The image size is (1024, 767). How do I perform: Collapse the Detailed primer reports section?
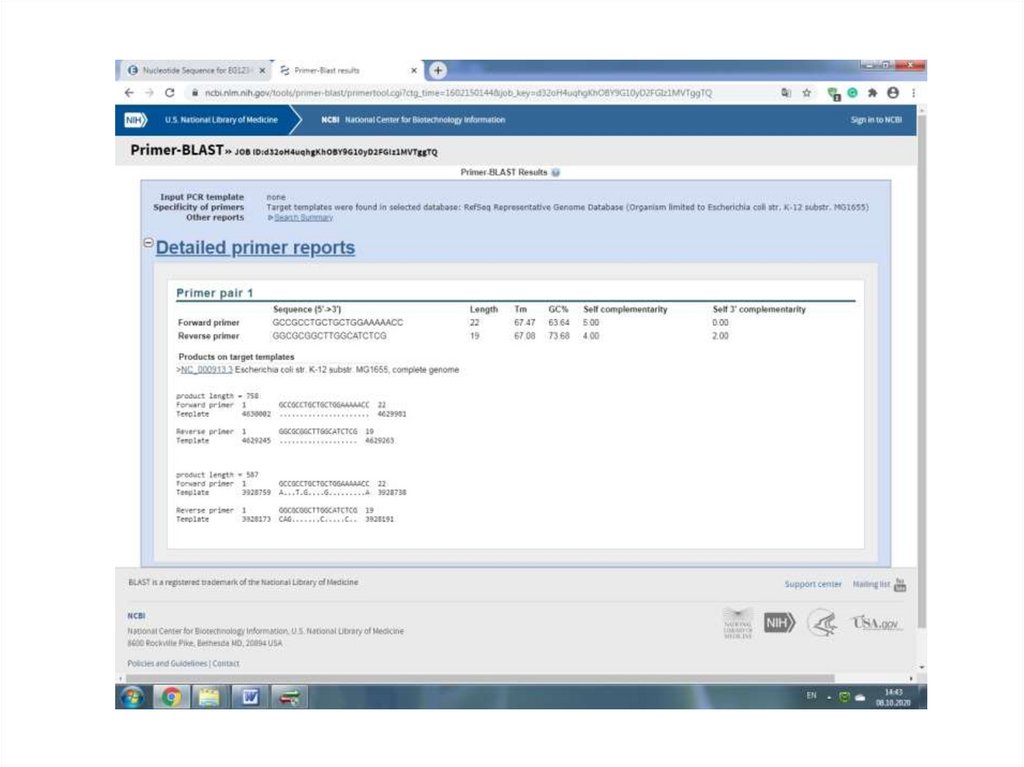(x=148, y=242)
